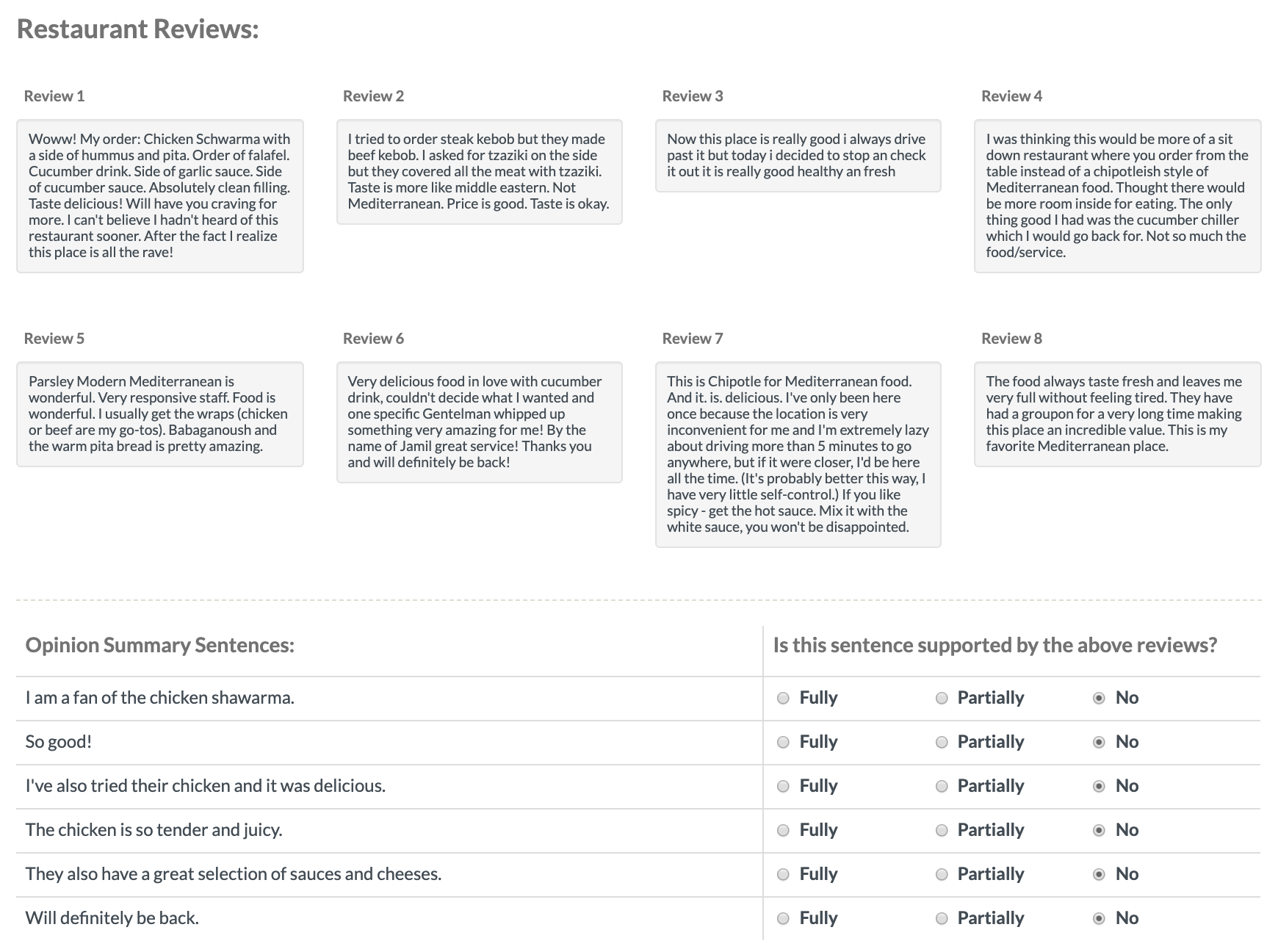
Task: Pick Partially for 'tried their chicken' sentence
Action: [x=942, y=786]
